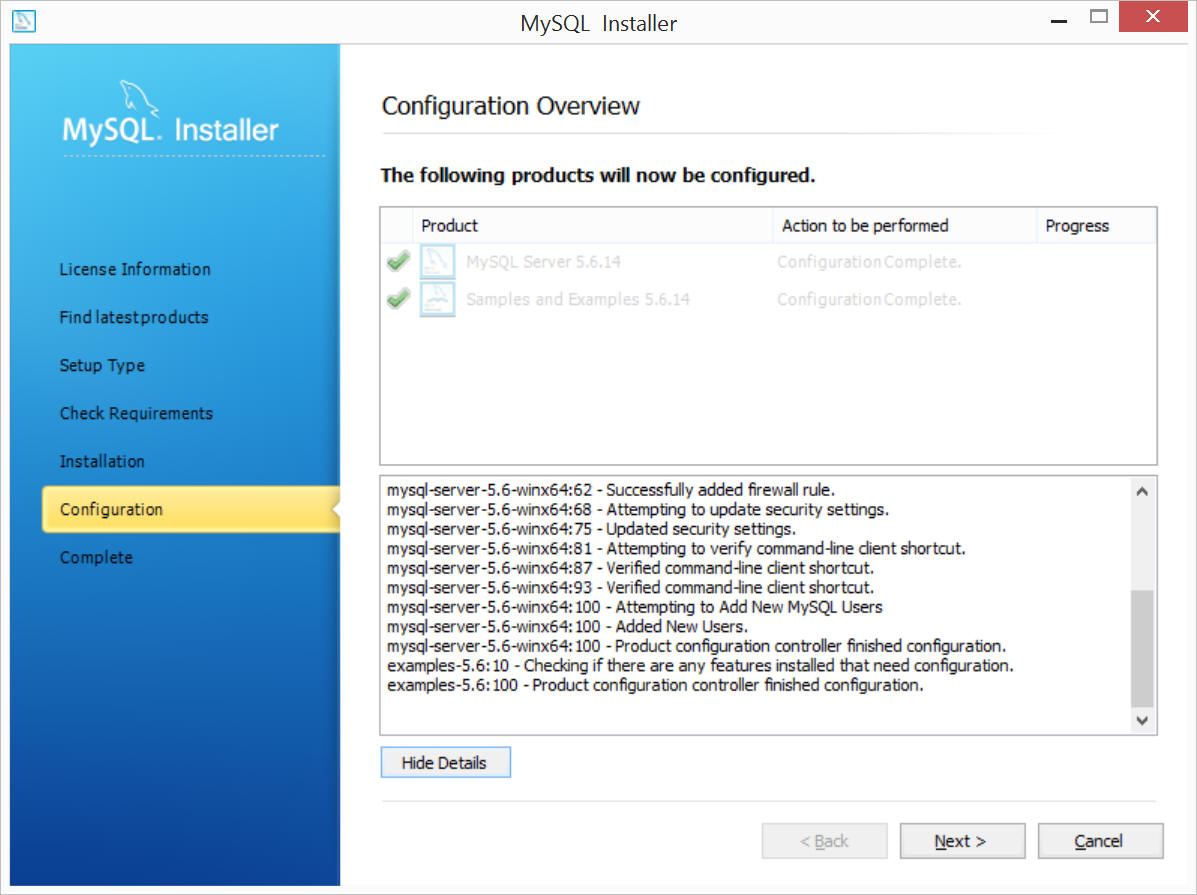The width and height of the screenshot is (1197, 895).
Task: Click the Progress column header
Action: (1096, 225)
